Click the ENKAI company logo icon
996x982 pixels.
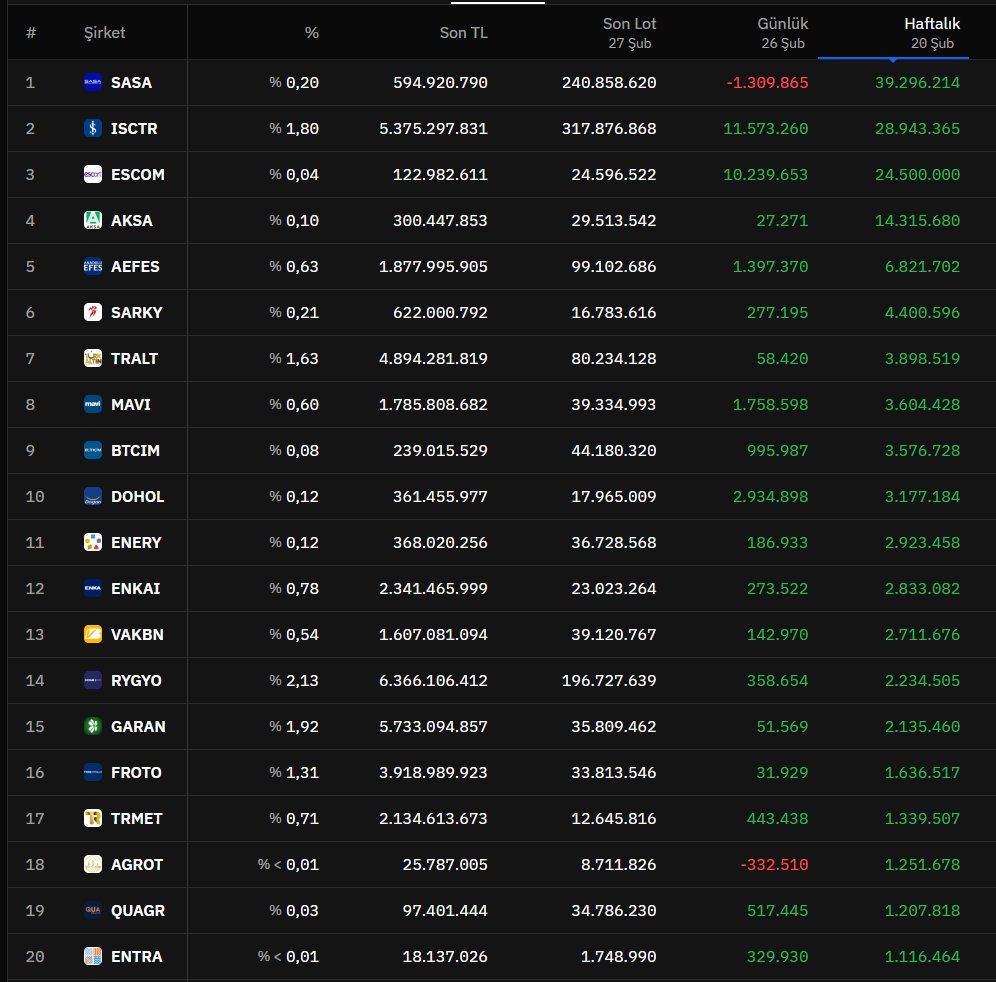click(93, 588)
